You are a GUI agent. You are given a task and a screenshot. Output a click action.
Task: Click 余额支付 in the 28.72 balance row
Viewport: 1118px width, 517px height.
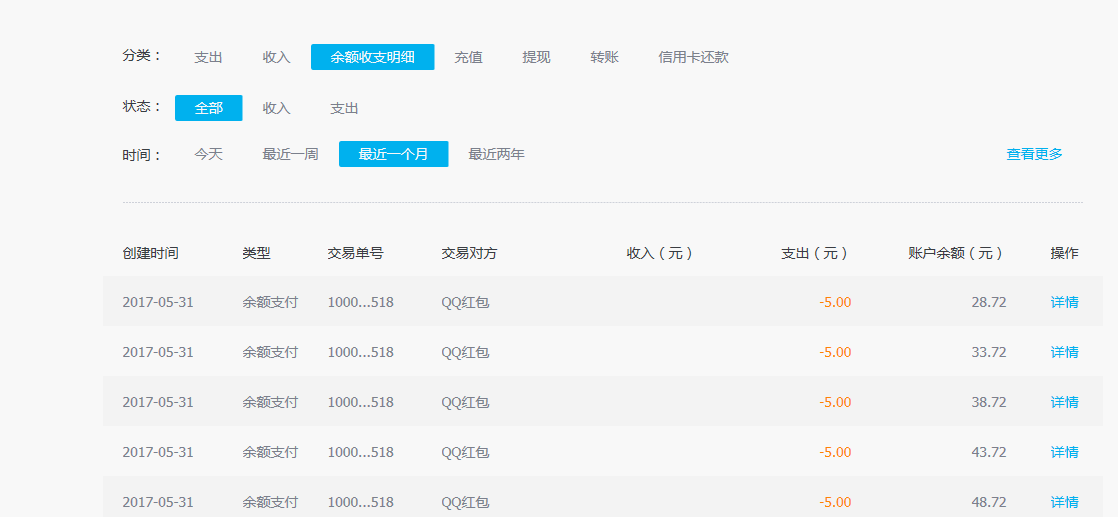[x=270, y=302]
